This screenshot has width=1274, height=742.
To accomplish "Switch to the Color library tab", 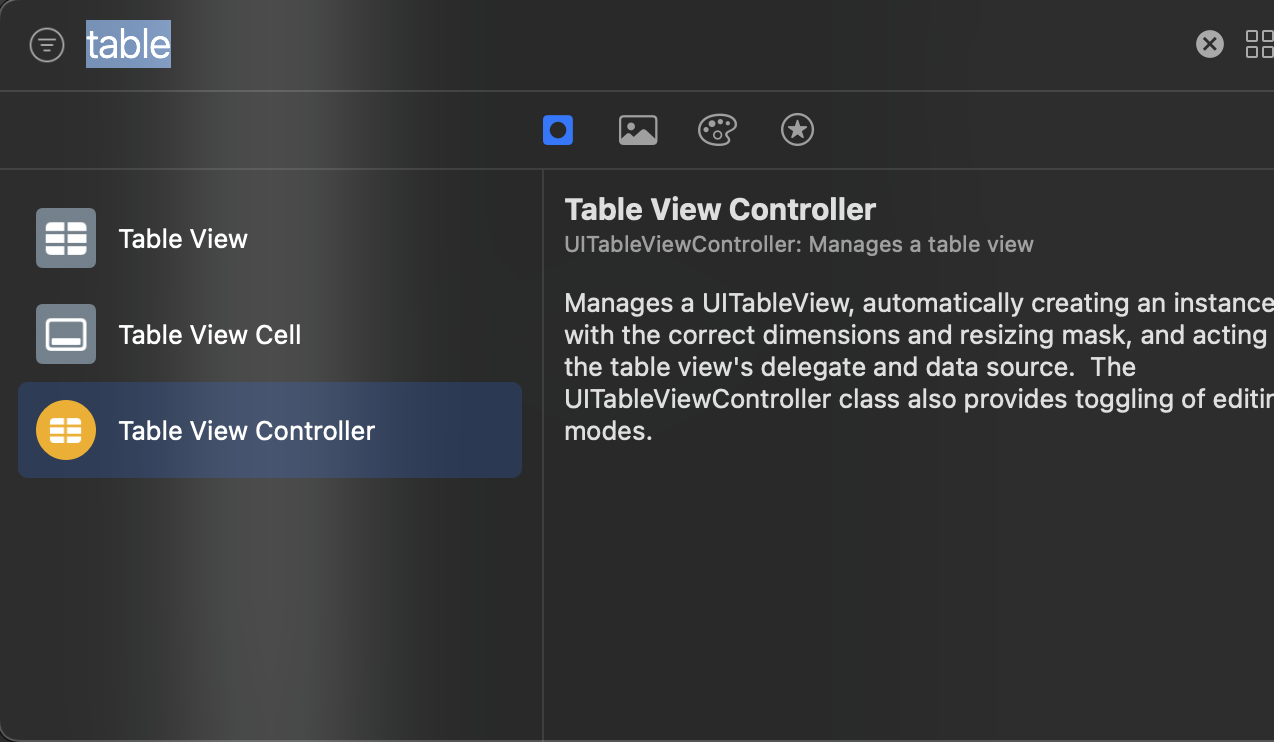I will (x=717, y=130).
